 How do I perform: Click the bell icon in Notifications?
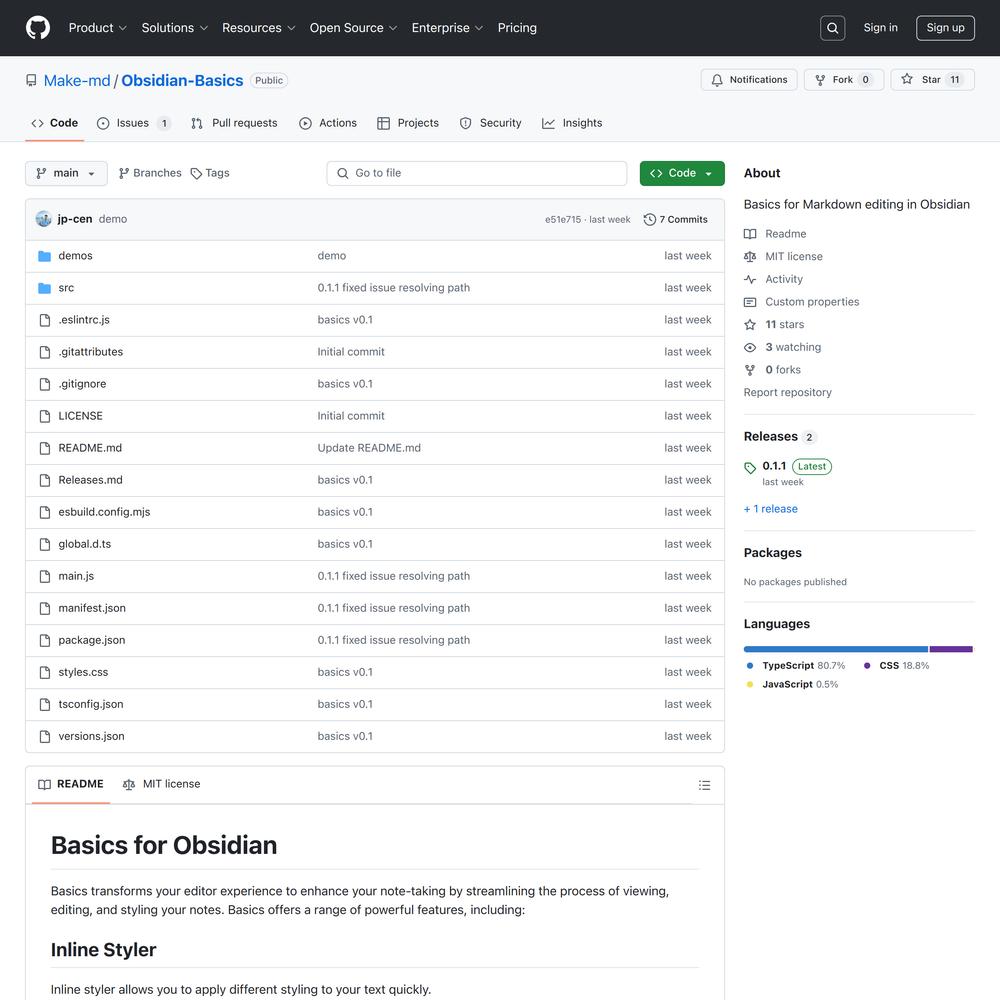coord(717,80)
